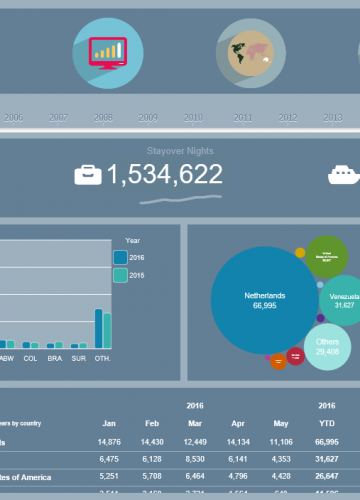
Task: Click the 6,475 January cell
Action: click(109, 459)
